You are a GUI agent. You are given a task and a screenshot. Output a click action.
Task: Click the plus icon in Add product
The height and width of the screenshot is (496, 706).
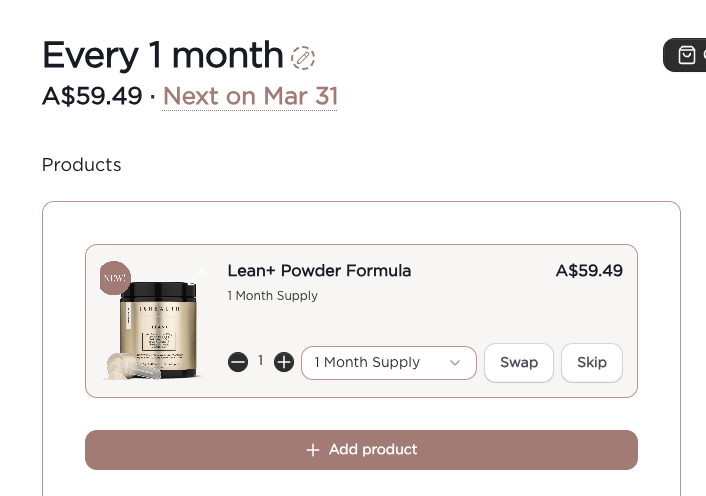point(313,450)
